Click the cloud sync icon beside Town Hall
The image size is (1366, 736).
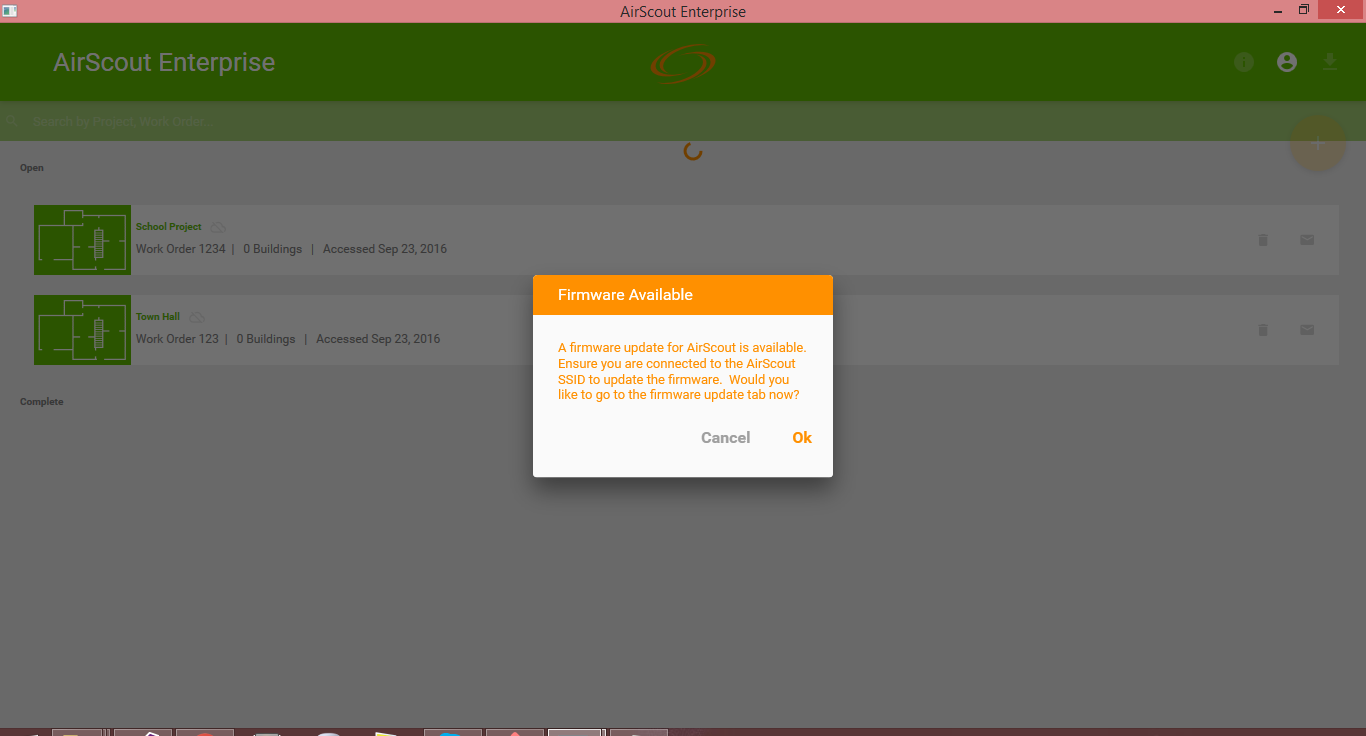(x=196, y=317)
